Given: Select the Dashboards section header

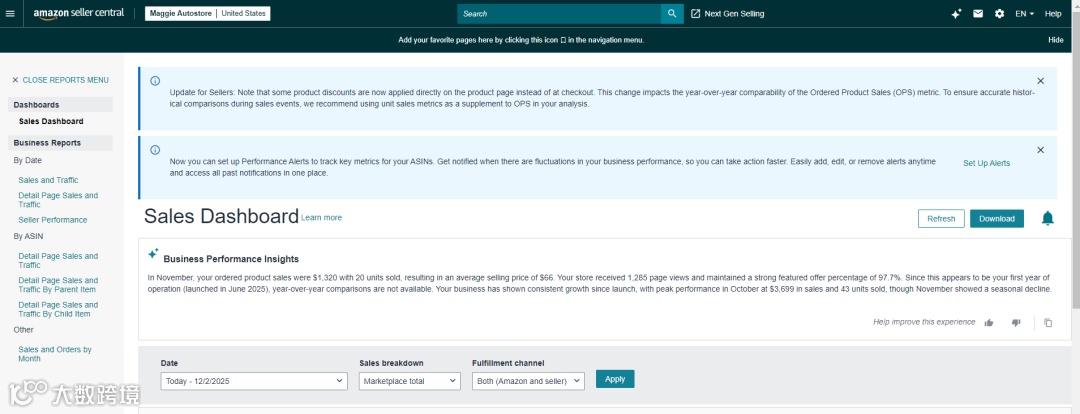Looking at the screenshot, I should pos(61,105).
